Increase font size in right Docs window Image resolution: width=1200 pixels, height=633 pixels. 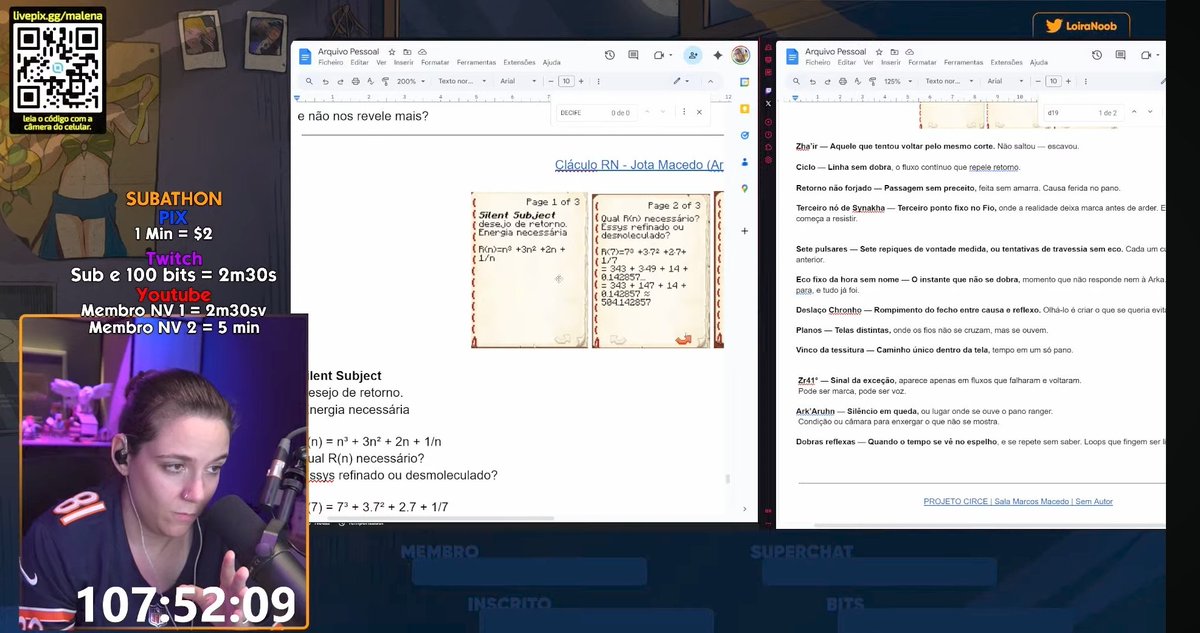point(1068,81)
